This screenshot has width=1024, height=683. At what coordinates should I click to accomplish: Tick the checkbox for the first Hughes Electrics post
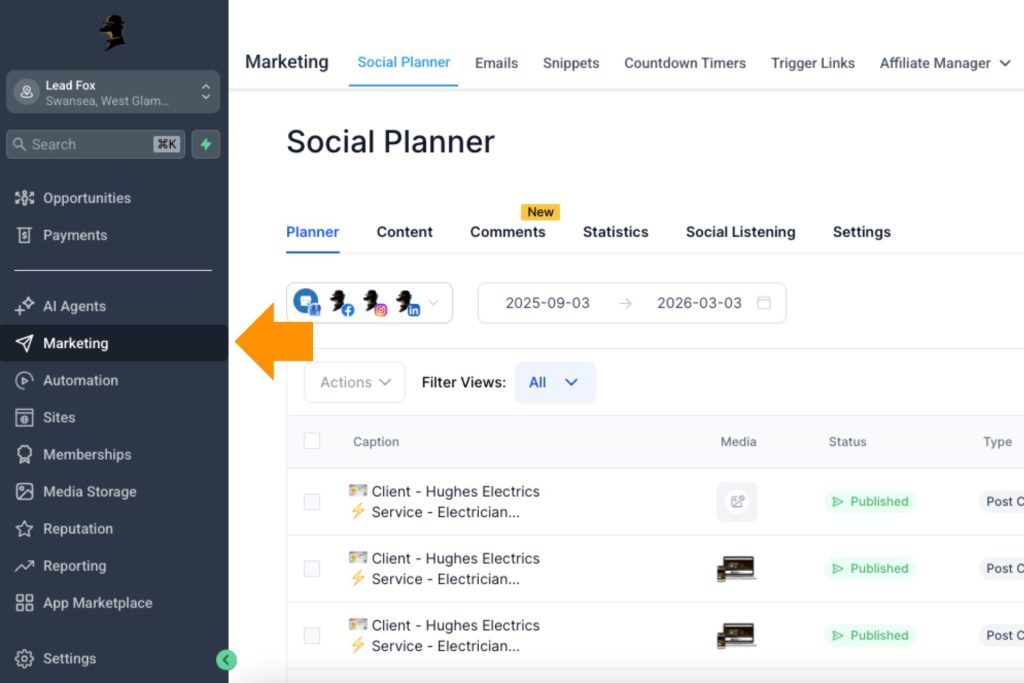pyautogui.click(x=311, y=501)
